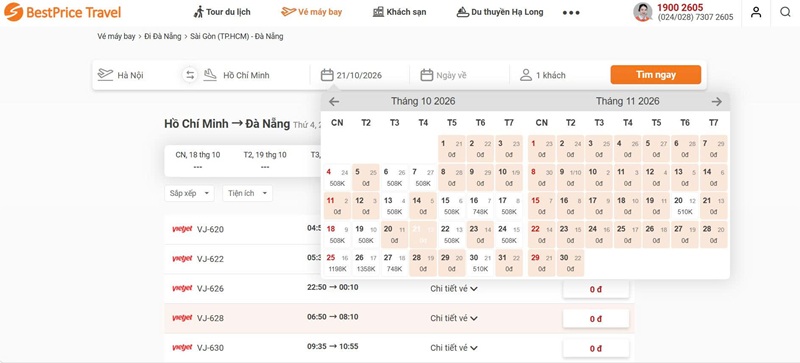Click the Hồ Chí Minh destination field
Screen dimensions: 800x363
pyautogui.click(x=254, y=75)
